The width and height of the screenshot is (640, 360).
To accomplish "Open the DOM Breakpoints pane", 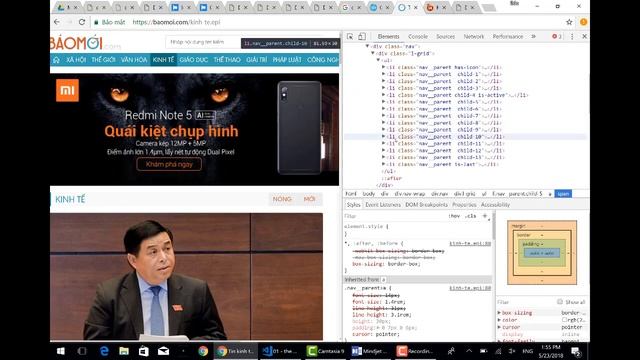I will 427,204.
